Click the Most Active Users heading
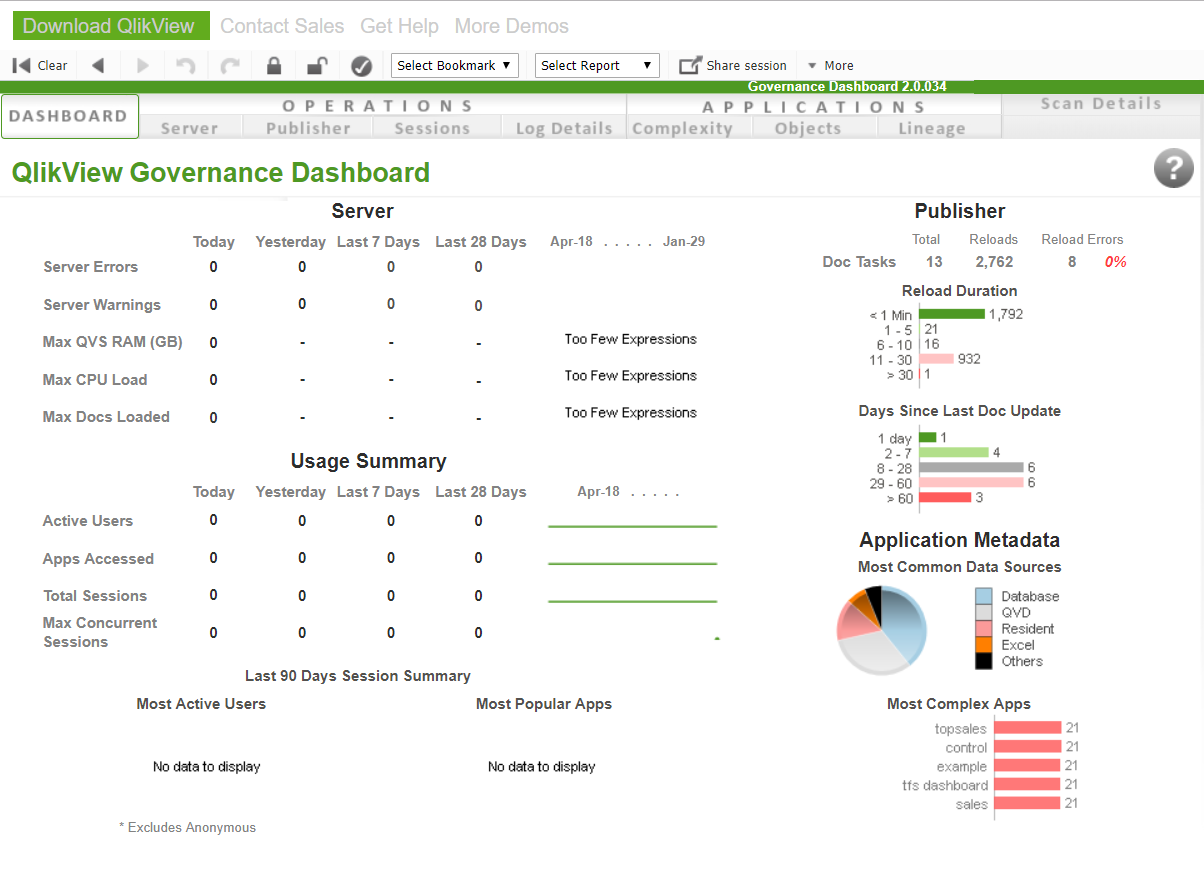The height and width of the screenshot is (895, 1204). (201, 704)
